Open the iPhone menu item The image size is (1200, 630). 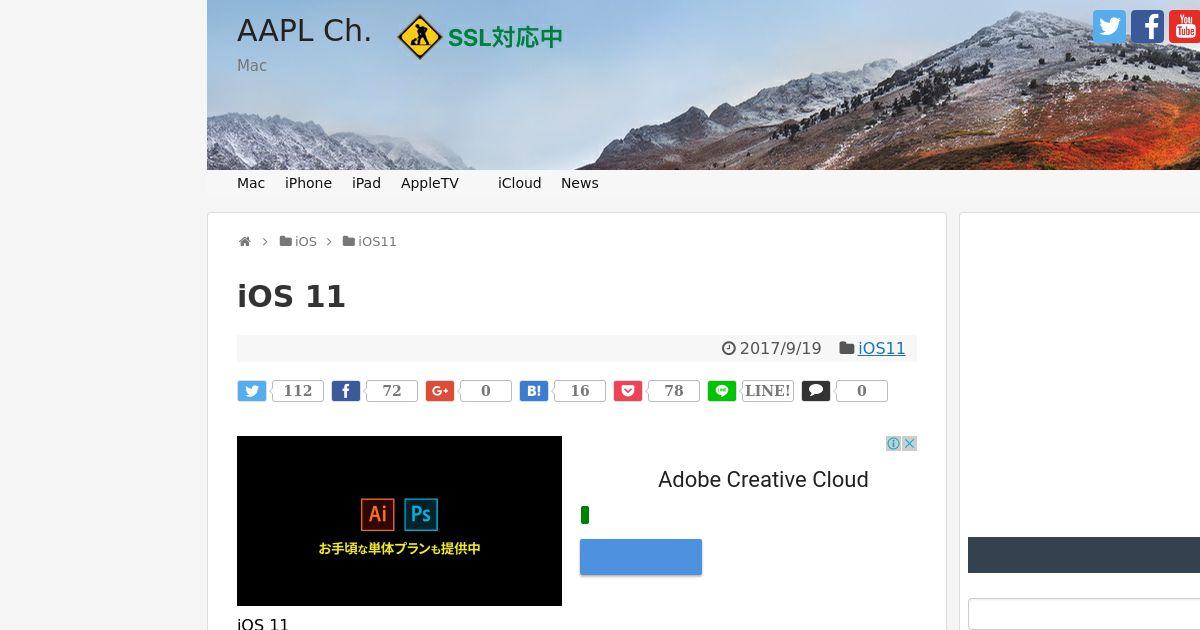(x=308, y=183)
